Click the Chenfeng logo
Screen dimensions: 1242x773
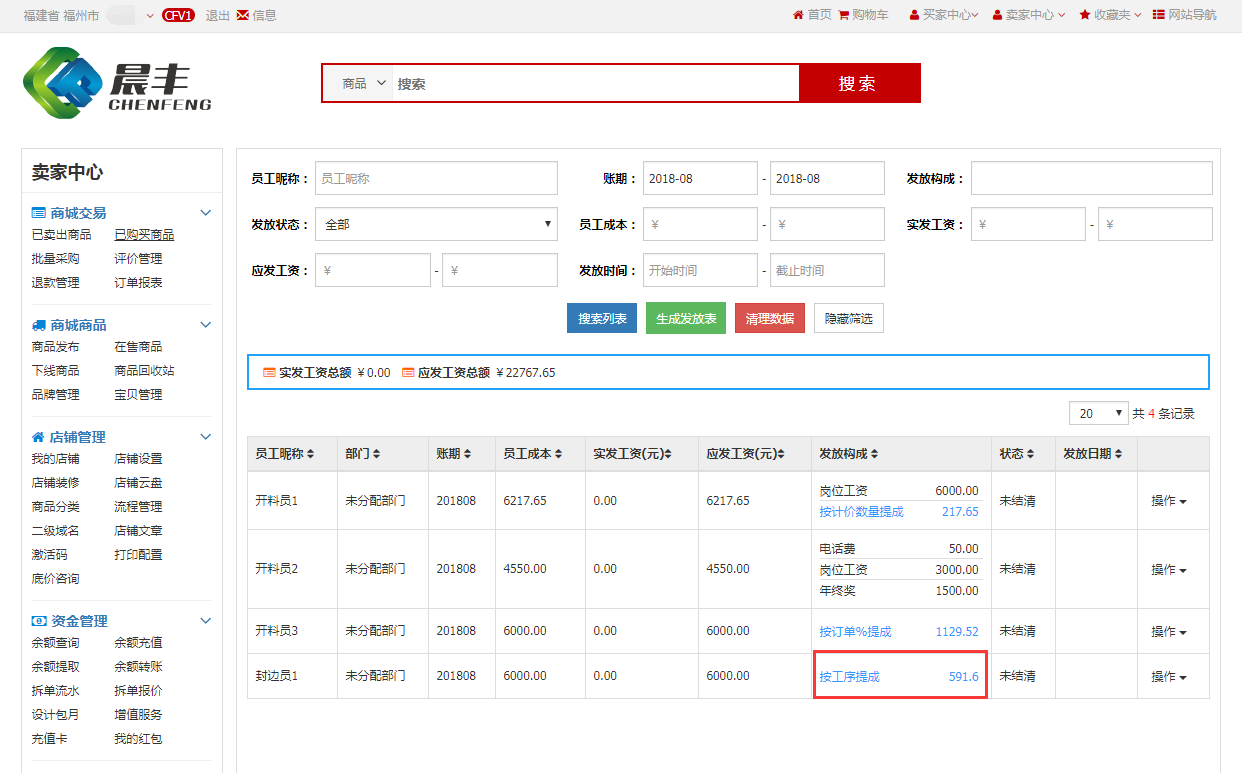coord(117,84)
